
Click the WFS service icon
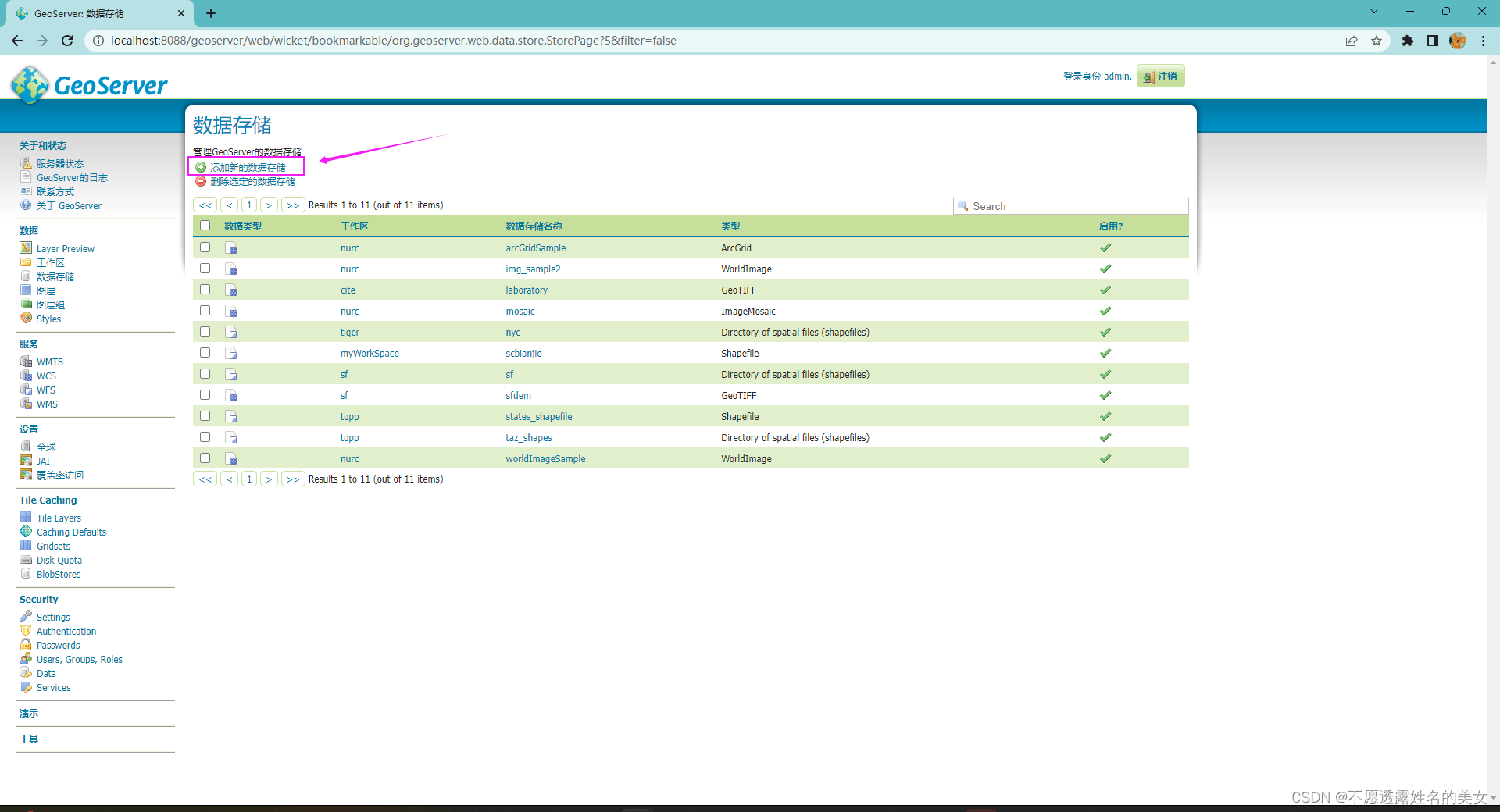[x=26, y=390]
